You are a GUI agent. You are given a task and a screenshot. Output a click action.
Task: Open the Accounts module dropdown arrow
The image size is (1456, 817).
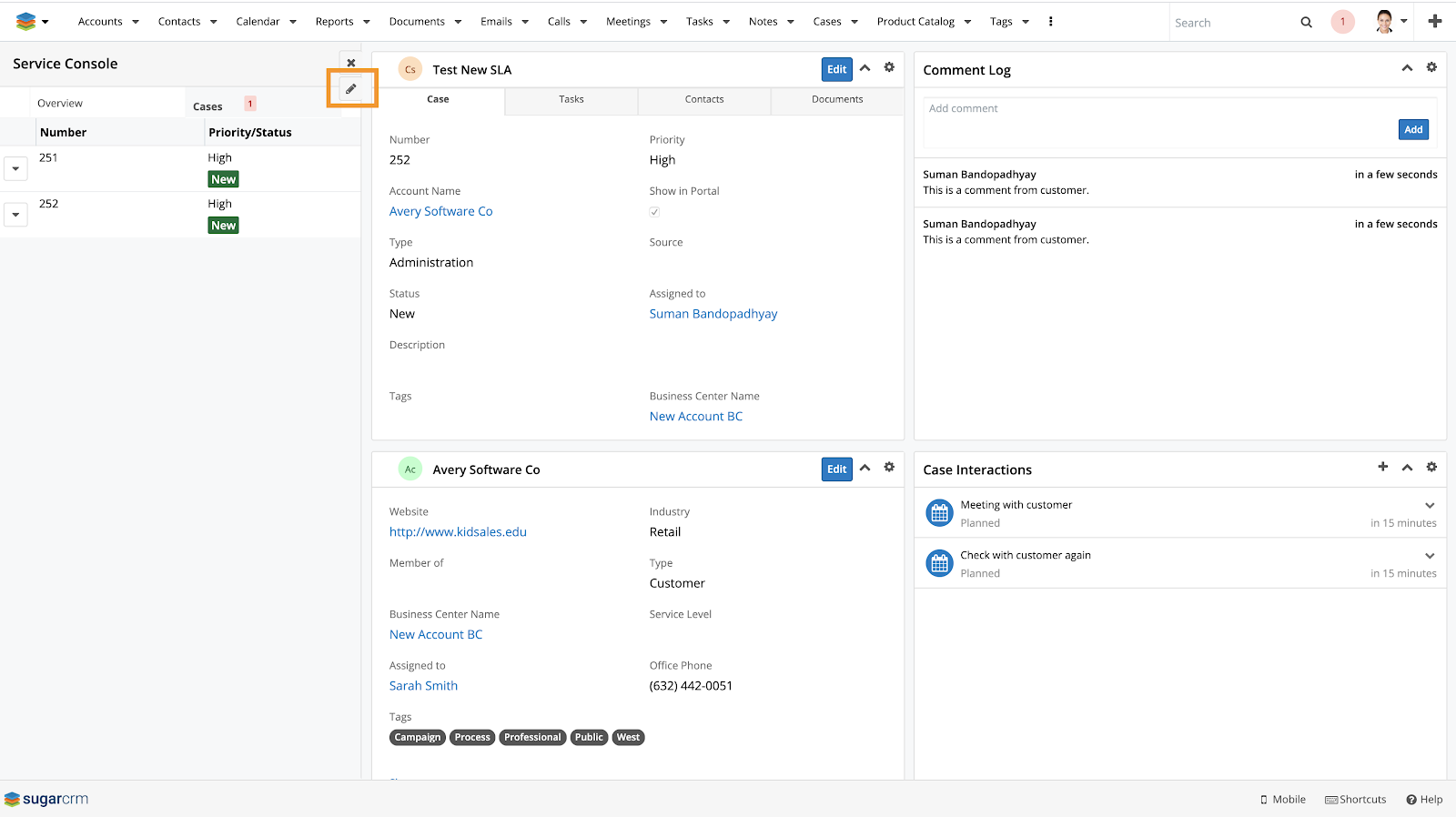coord(136,22)
